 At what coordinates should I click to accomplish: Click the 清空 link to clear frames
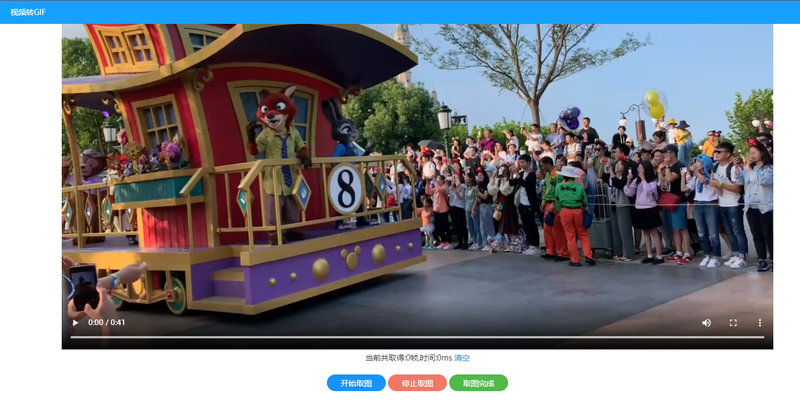point(462,358)
